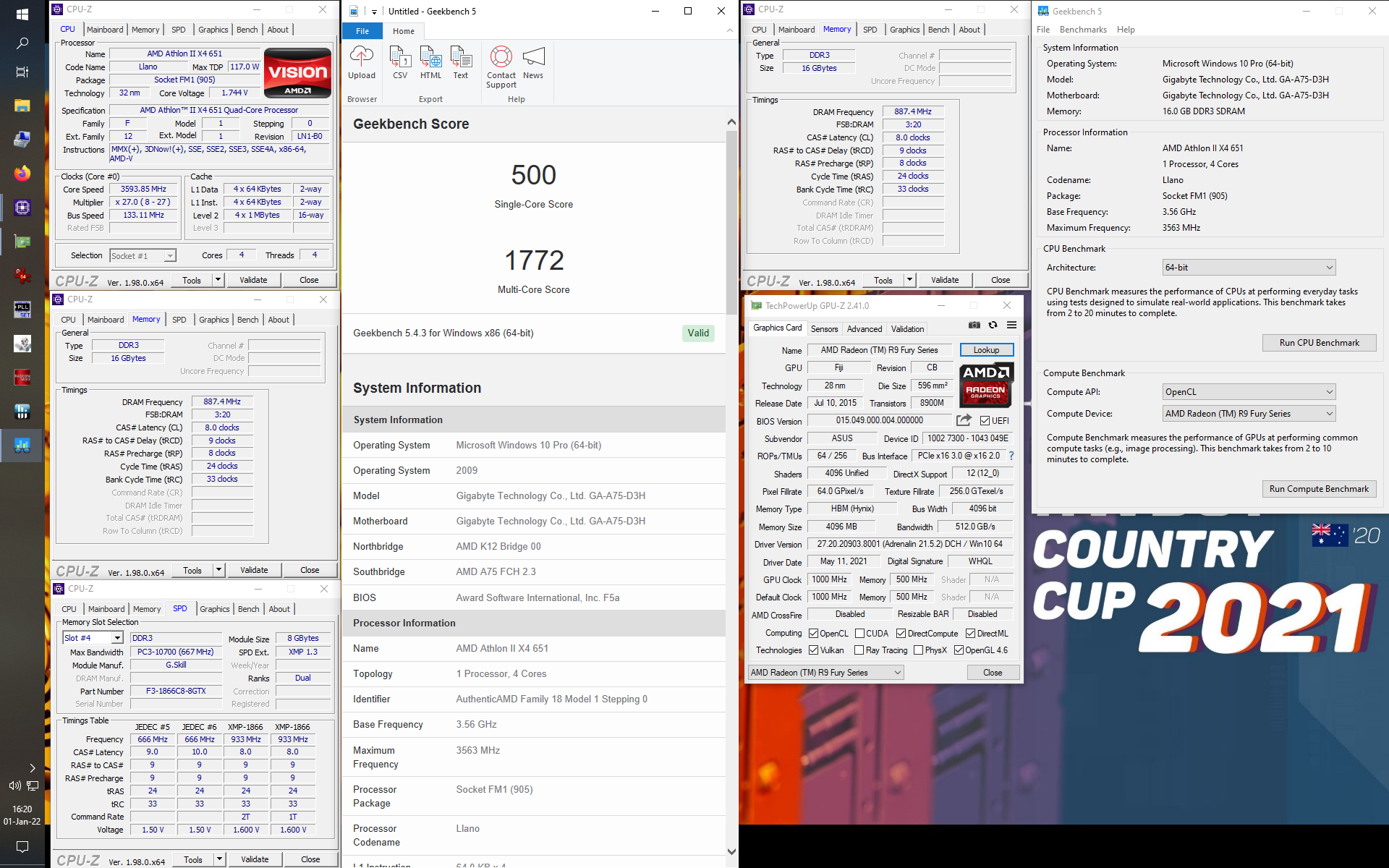Viewport: 1389px width, 868px height.
Task: Open File Explorer from the taskbar
Action: click(22, 106)
